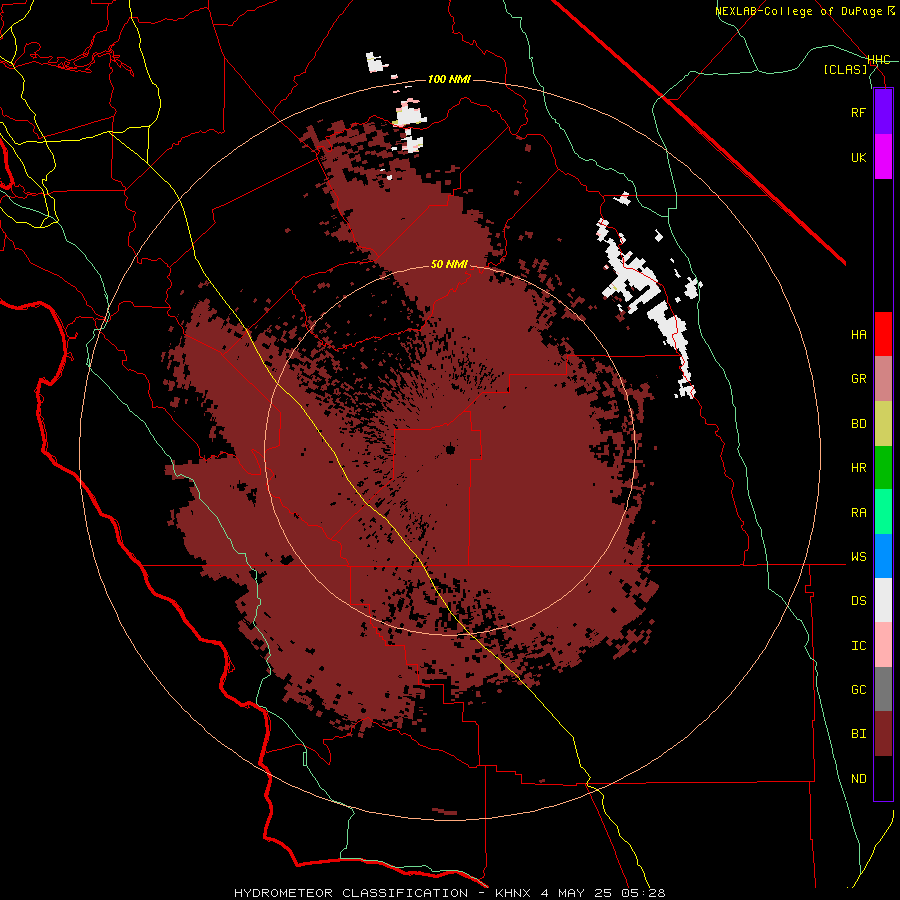Click the RA mint-green legend swatch
The width and height of the screenshot is (900, 900).
coord(883,512)
